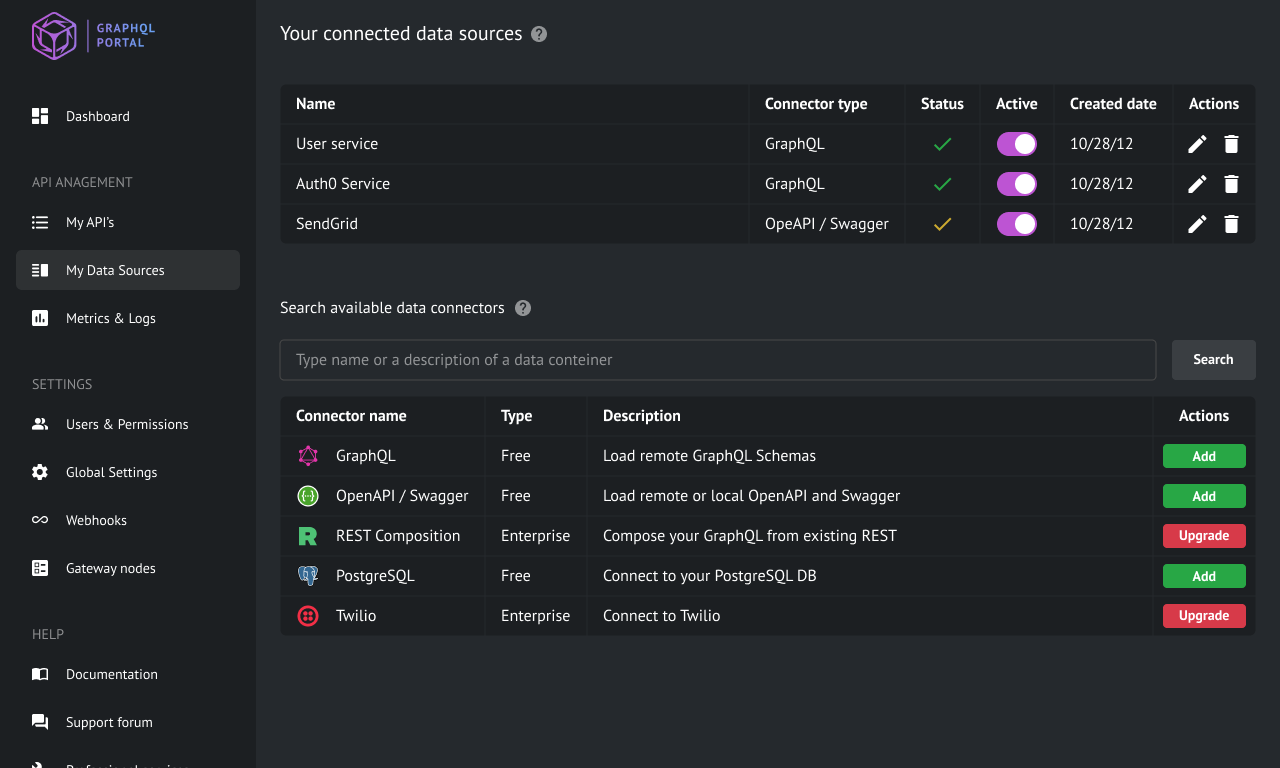Focus the data connector search field

pos(718,360)
